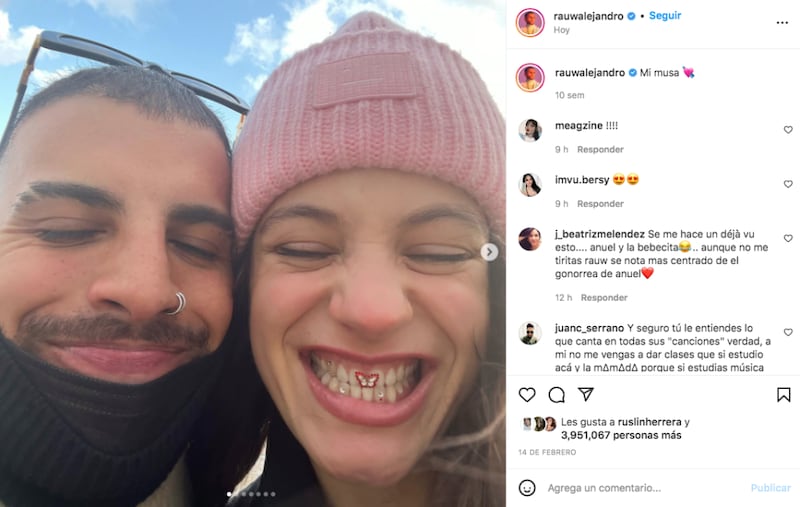Like j_beatrizmelendez's comment
Image resolution: width=800 pixels, height=507 pixels.
(788, 238)
